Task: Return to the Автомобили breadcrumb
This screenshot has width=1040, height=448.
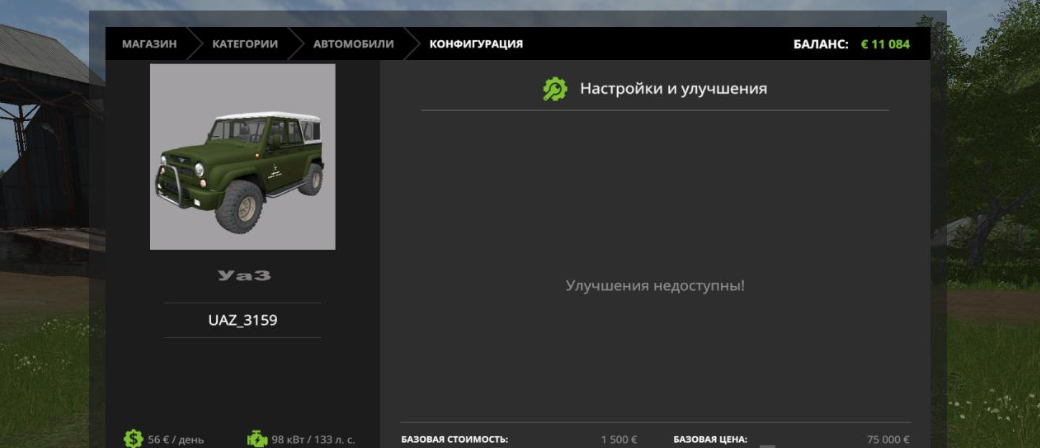Action: coord(353,44)
